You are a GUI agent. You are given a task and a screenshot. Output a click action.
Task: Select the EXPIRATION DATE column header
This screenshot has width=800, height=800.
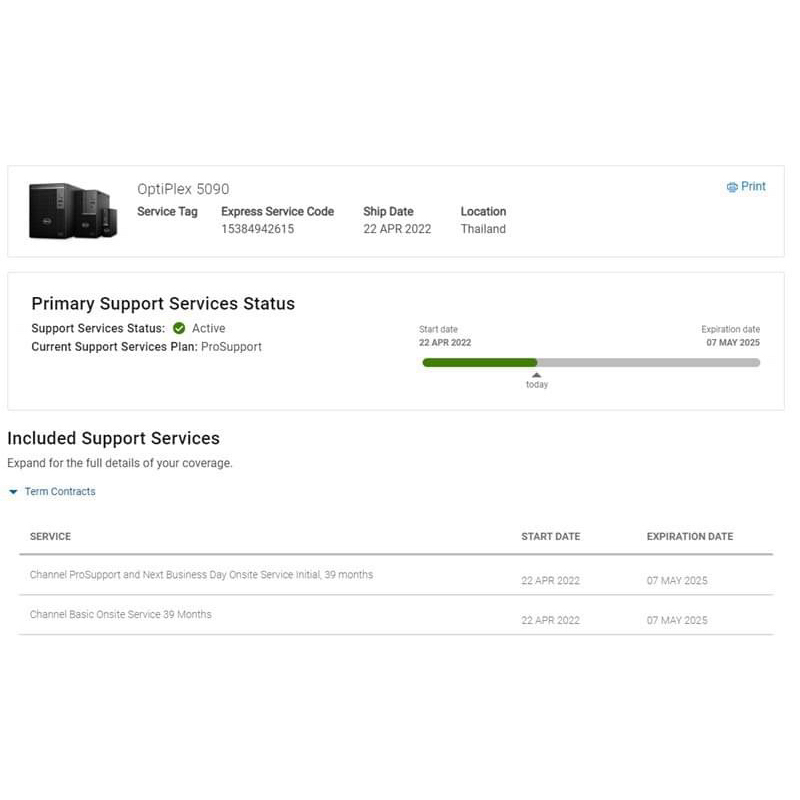click(689, 537)
